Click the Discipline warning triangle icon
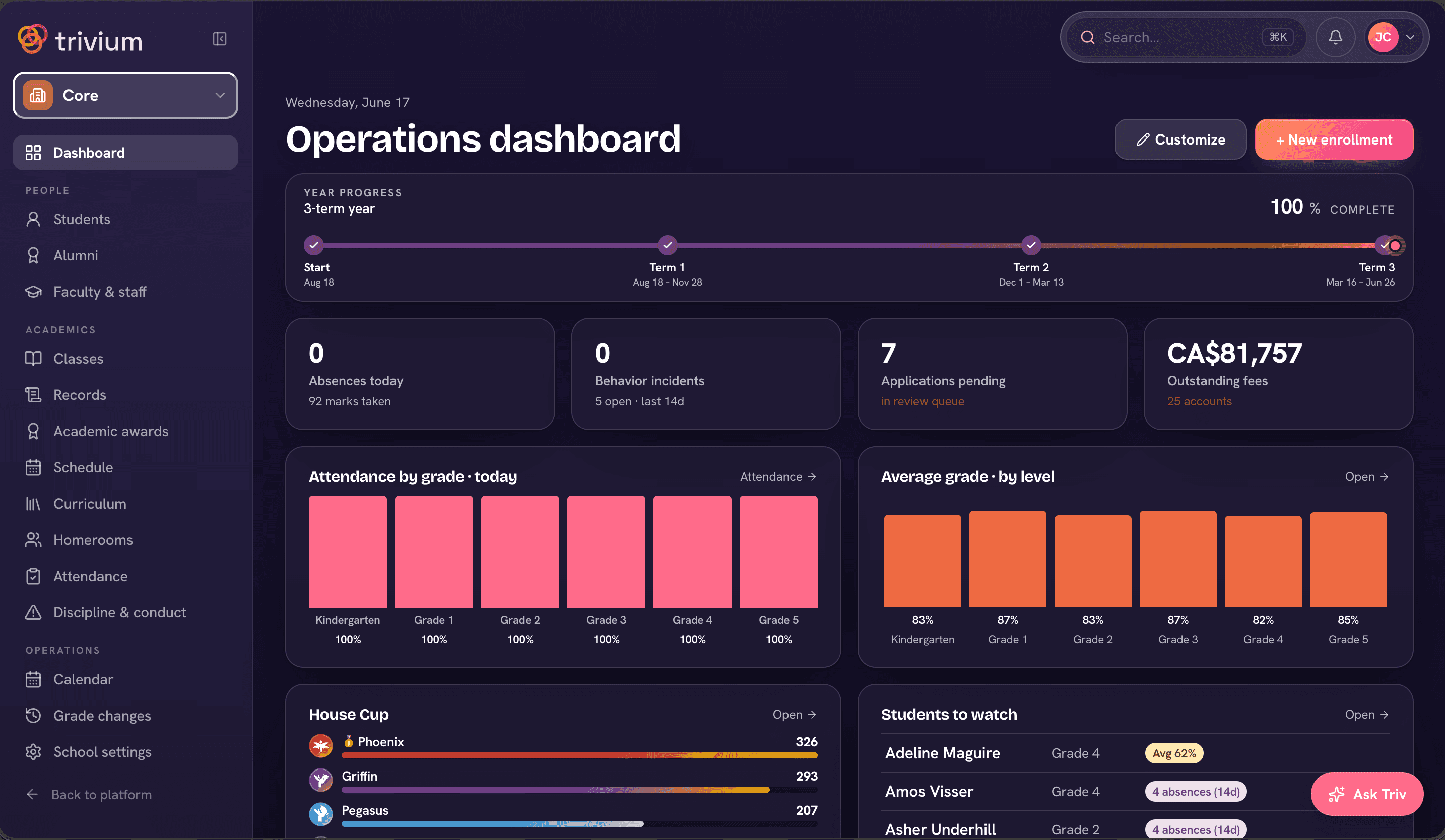Screen dimensions: 1445x840 pos(33,612)
